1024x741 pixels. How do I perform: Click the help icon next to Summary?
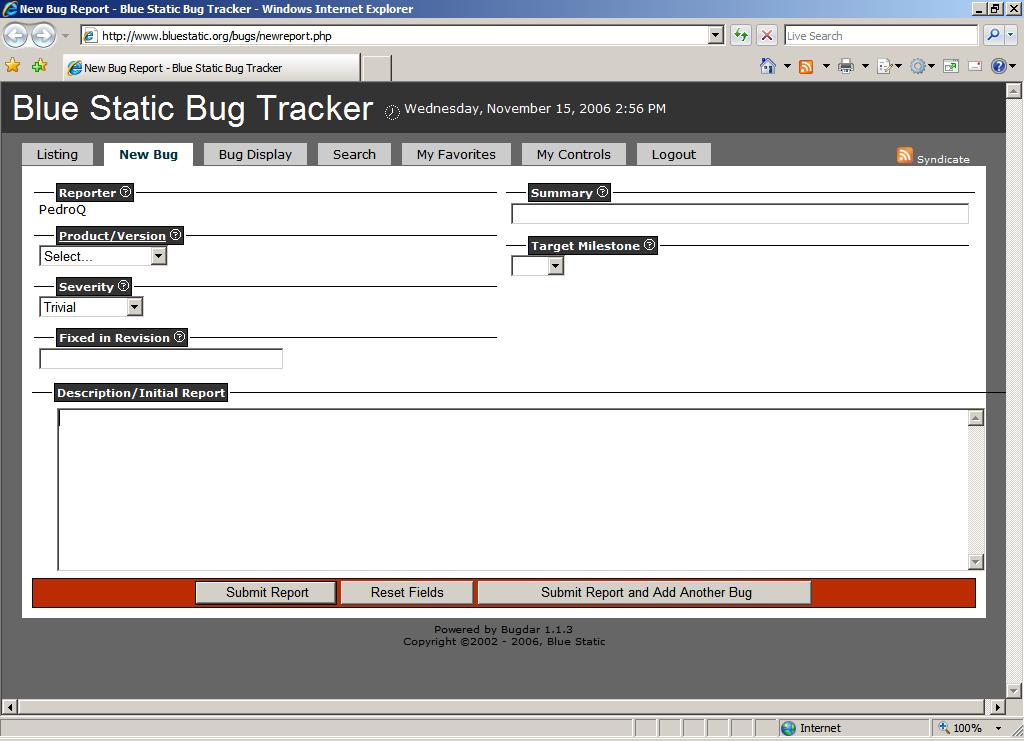(602, 192)
